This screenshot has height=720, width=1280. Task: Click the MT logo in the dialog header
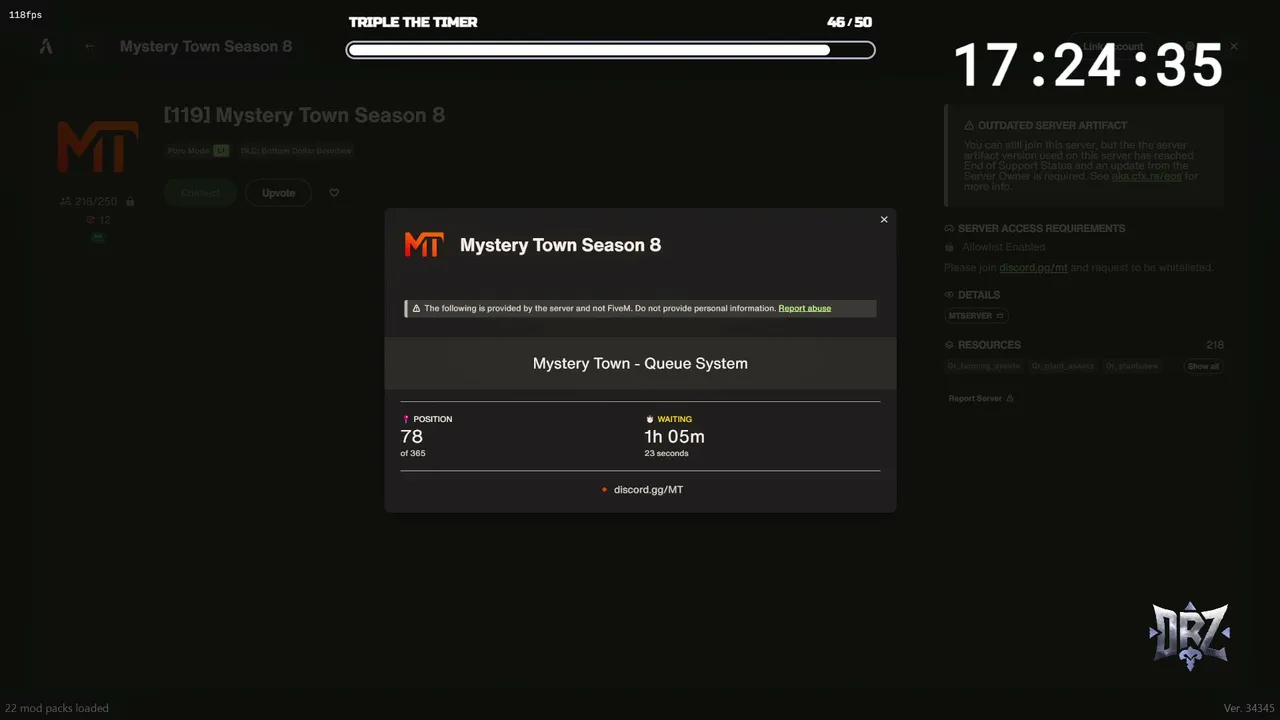click(x=424, y=244)
